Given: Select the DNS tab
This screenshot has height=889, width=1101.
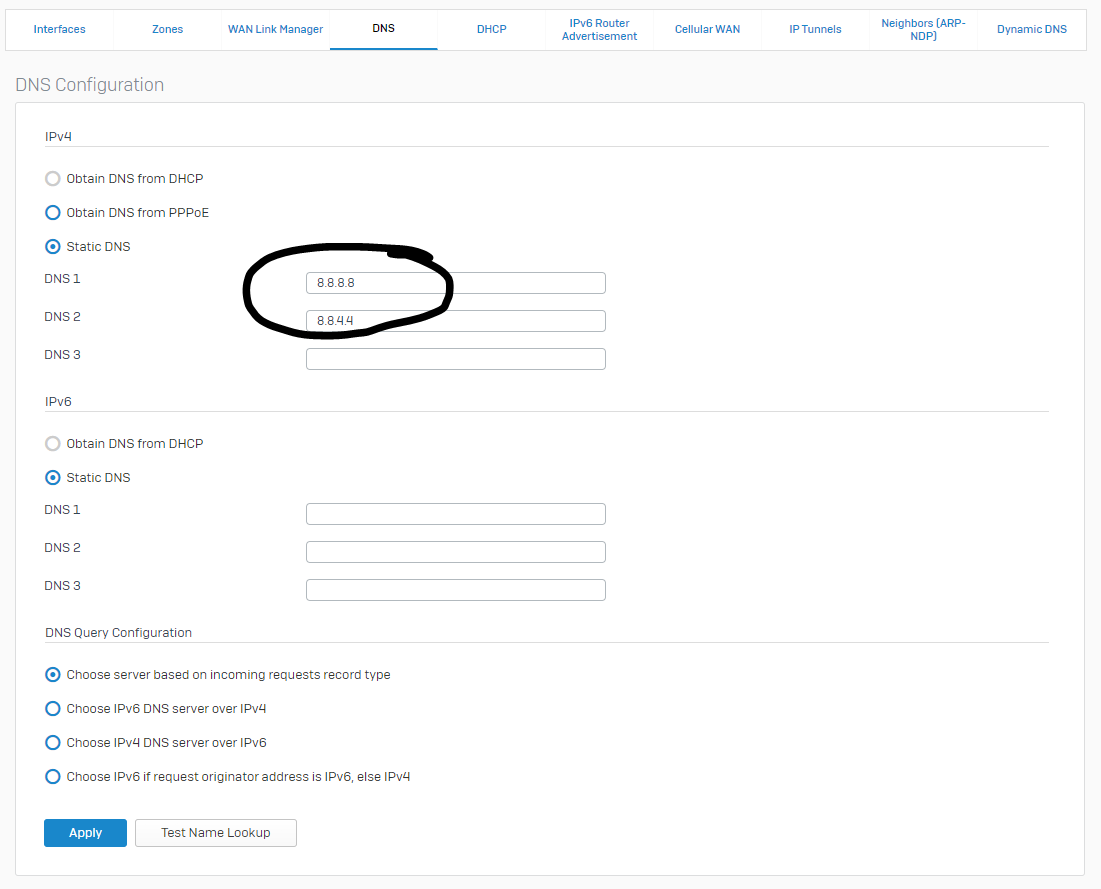Looking at the screenshot, I should coord(383,29).
